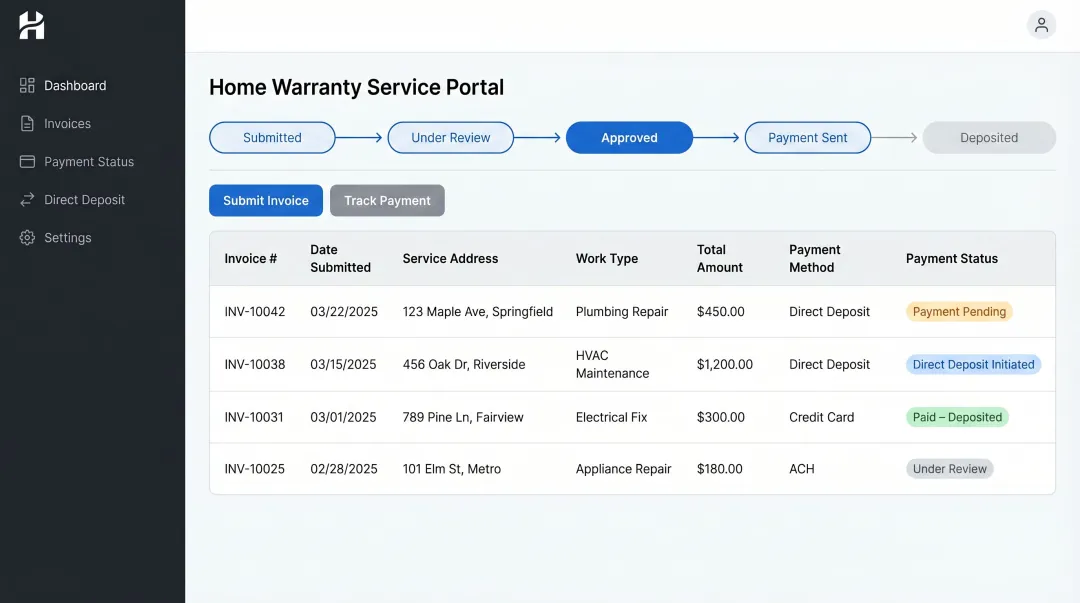Click the Plumbing Repair work type
The height and width of the screenshot is (603, 1080).
pos(622,311)
